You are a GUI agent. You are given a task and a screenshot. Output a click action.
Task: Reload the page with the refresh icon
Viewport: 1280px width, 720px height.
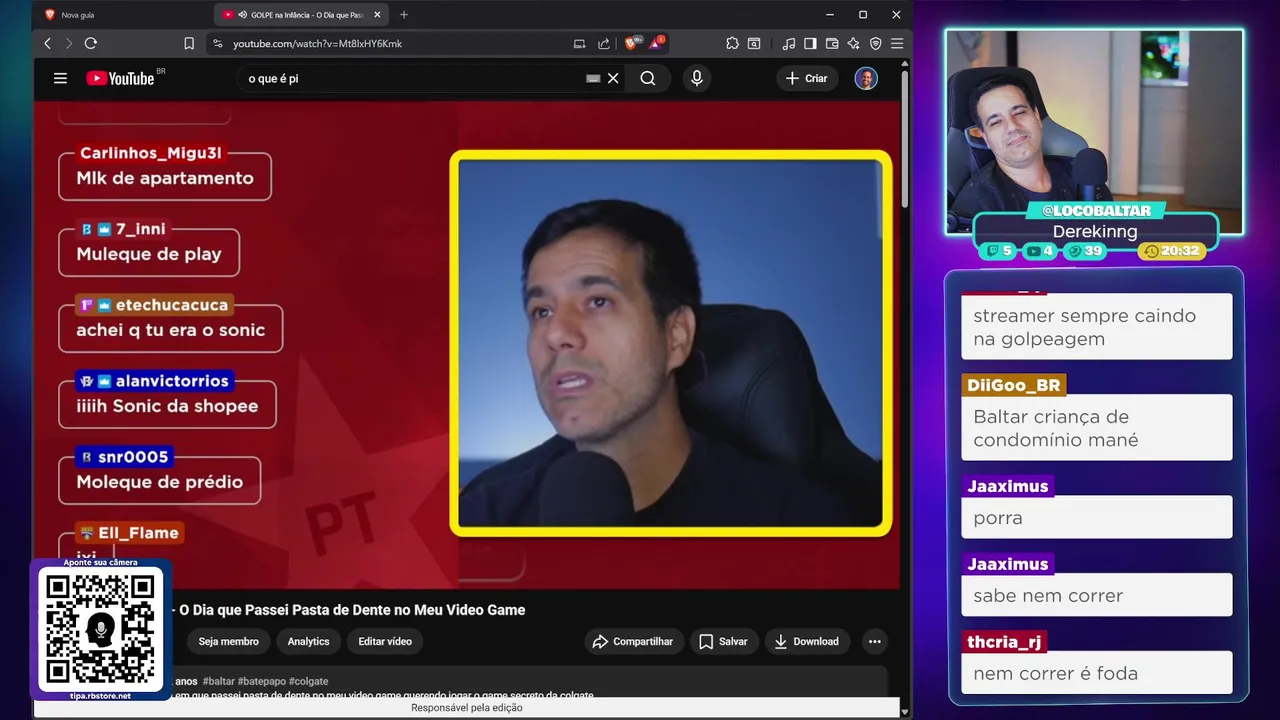[91, 43]
